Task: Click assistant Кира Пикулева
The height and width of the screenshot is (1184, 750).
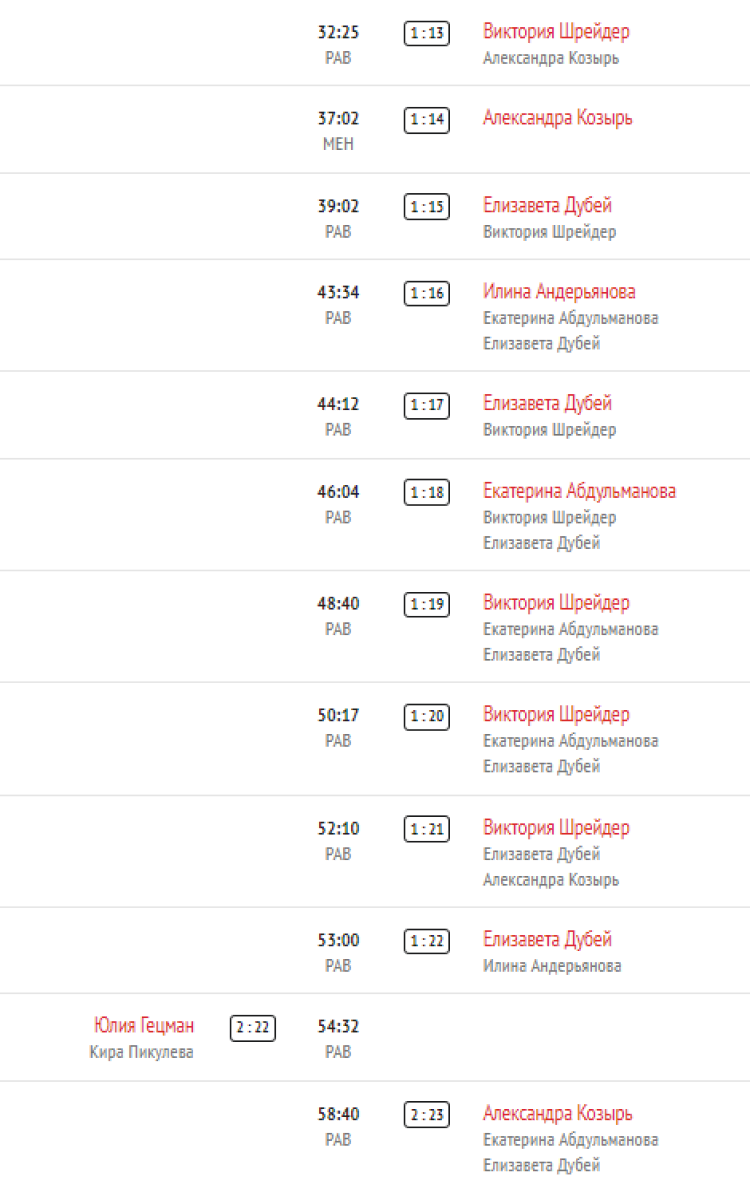Action: click(x=141, y=1052)
